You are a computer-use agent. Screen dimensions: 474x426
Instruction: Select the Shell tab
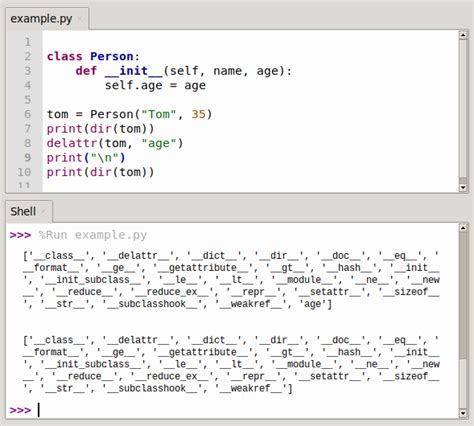coord(23,211)
